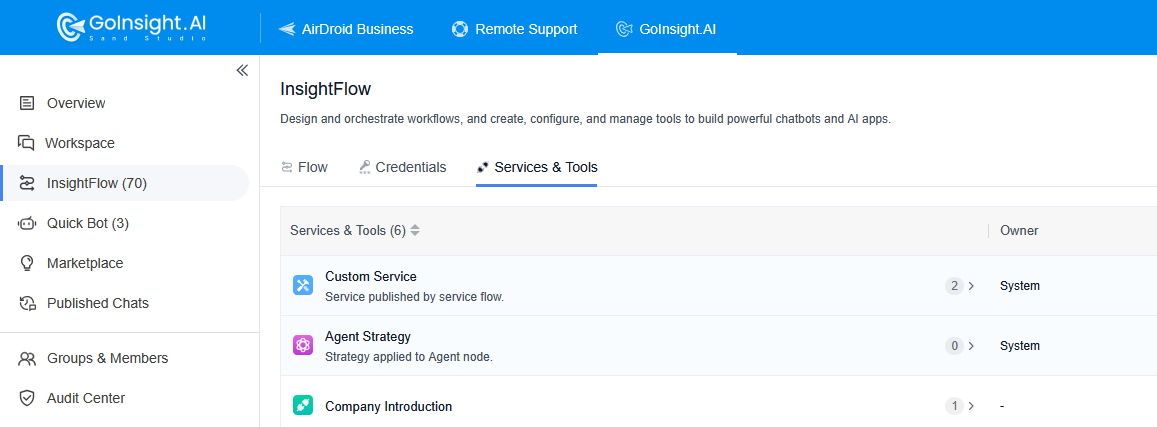
Task: Click 'Service published by service flow.' description
Action: click(x=415, y=297)
